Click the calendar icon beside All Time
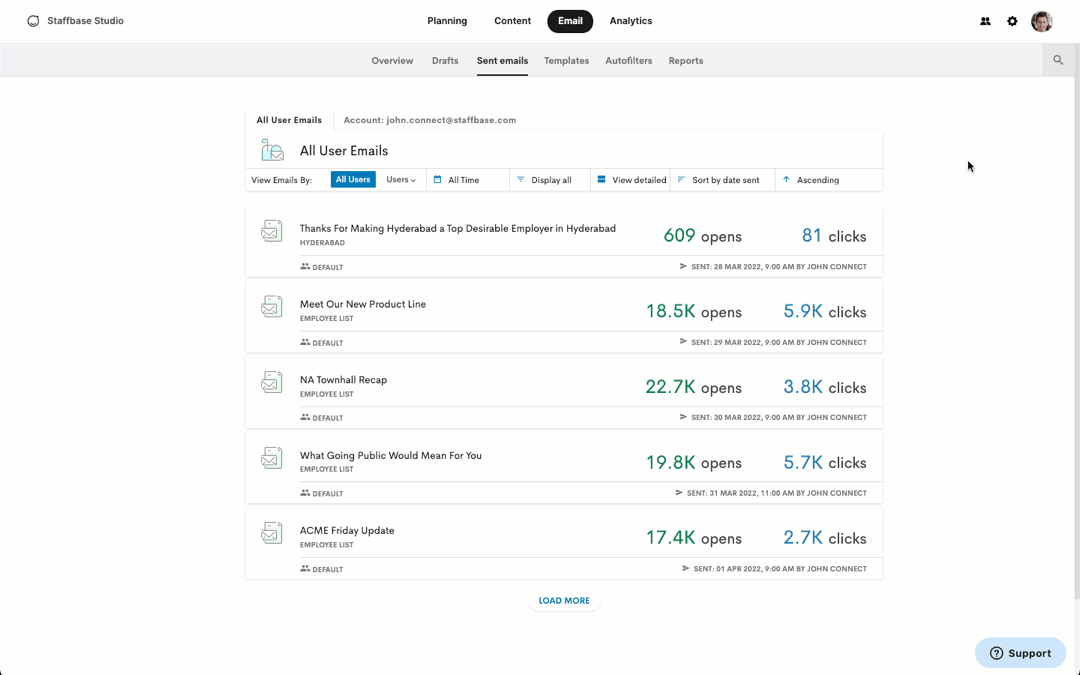Image resolution: width=1080 pixels, height=675 pixels. click(x=437, y=179)
